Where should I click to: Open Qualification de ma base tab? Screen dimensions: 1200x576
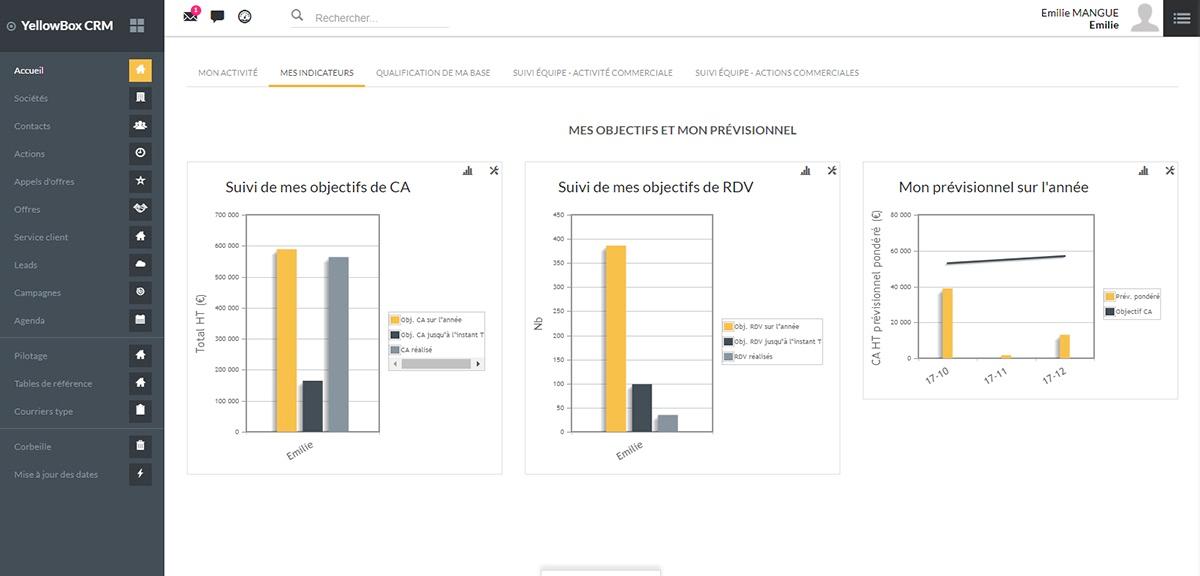(x=433, y=73)
